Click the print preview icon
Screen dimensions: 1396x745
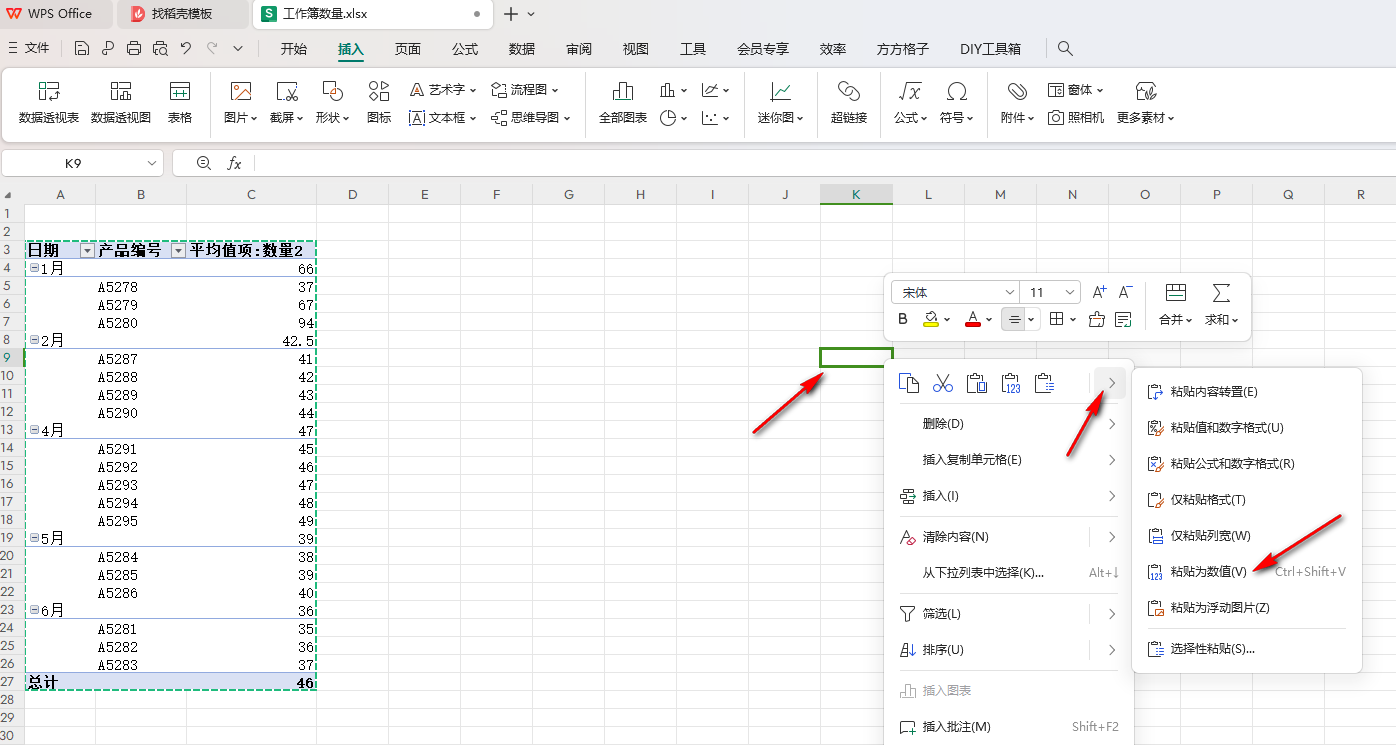pos(160,48)
